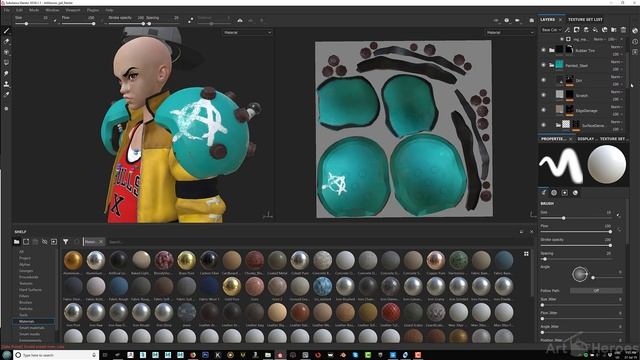Open the left viewport Material dropdown
The height and width of the screenshot is (360, 640).
tap(247, 32)
